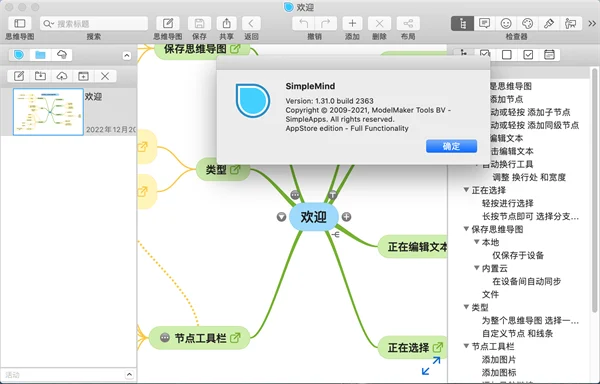Select the outline row 文件
The width and height of the screenshot is (600, 384).
pos(490,294)
